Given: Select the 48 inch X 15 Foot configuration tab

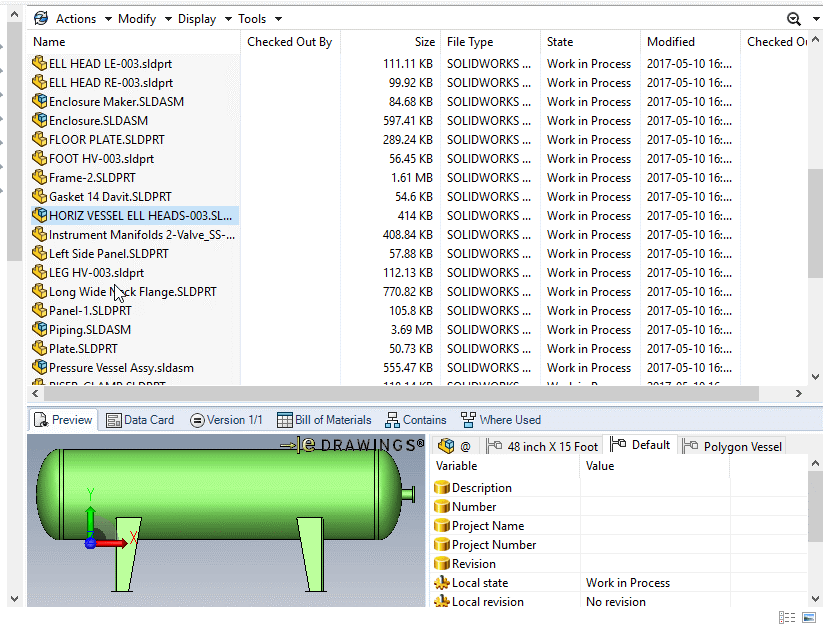Looking at the screenshot, I should [x=542, y=446].
